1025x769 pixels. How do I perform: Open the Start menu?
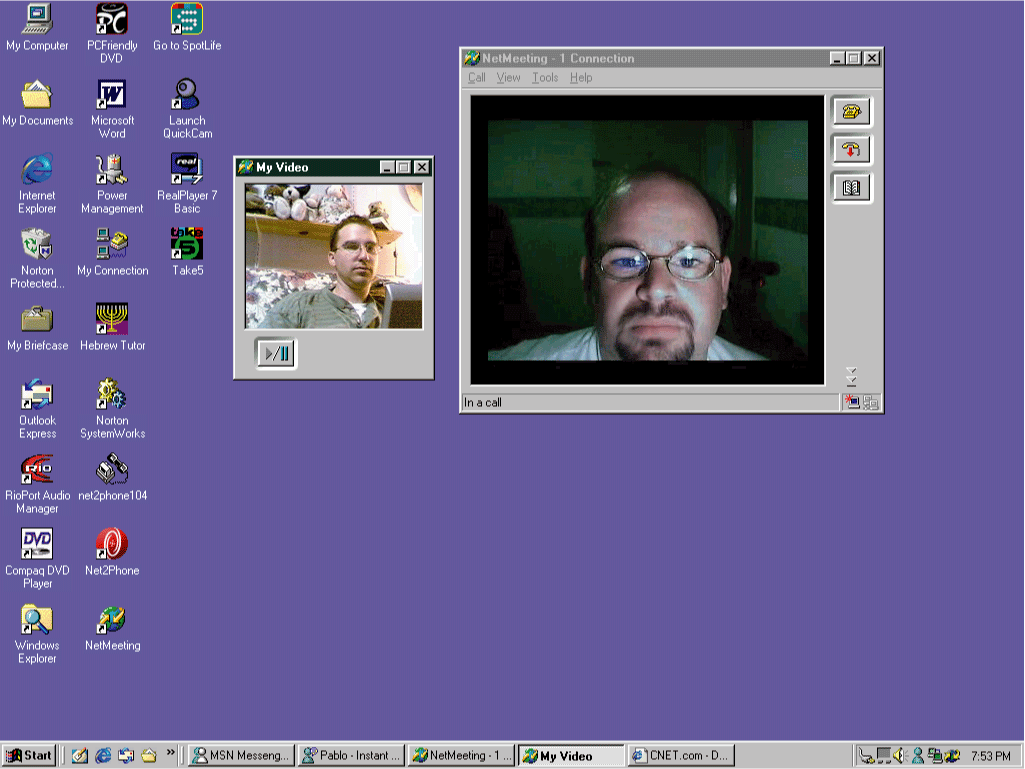click(x=29, y=755)
